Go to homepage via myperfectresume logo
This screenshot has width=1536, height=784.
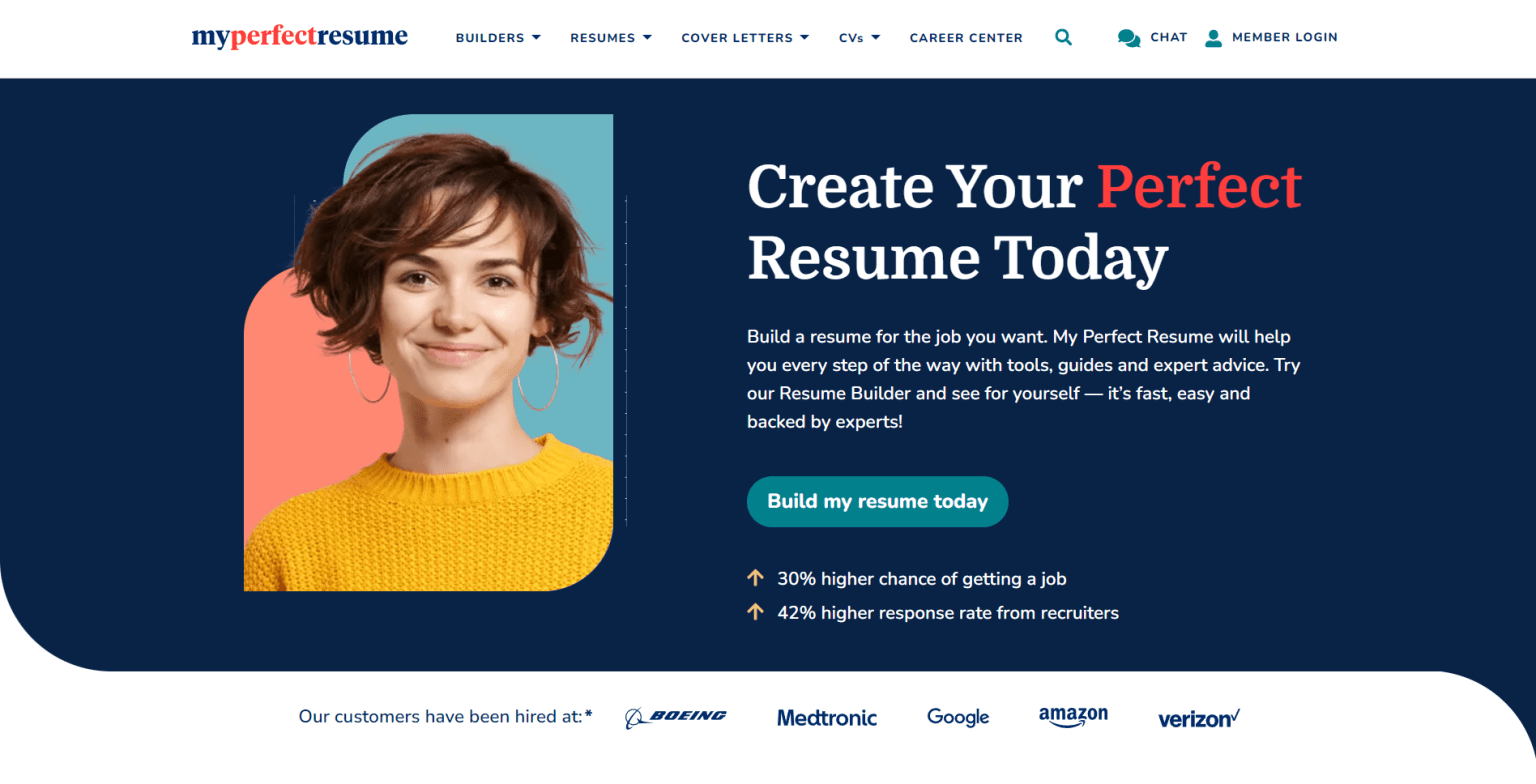300,38
